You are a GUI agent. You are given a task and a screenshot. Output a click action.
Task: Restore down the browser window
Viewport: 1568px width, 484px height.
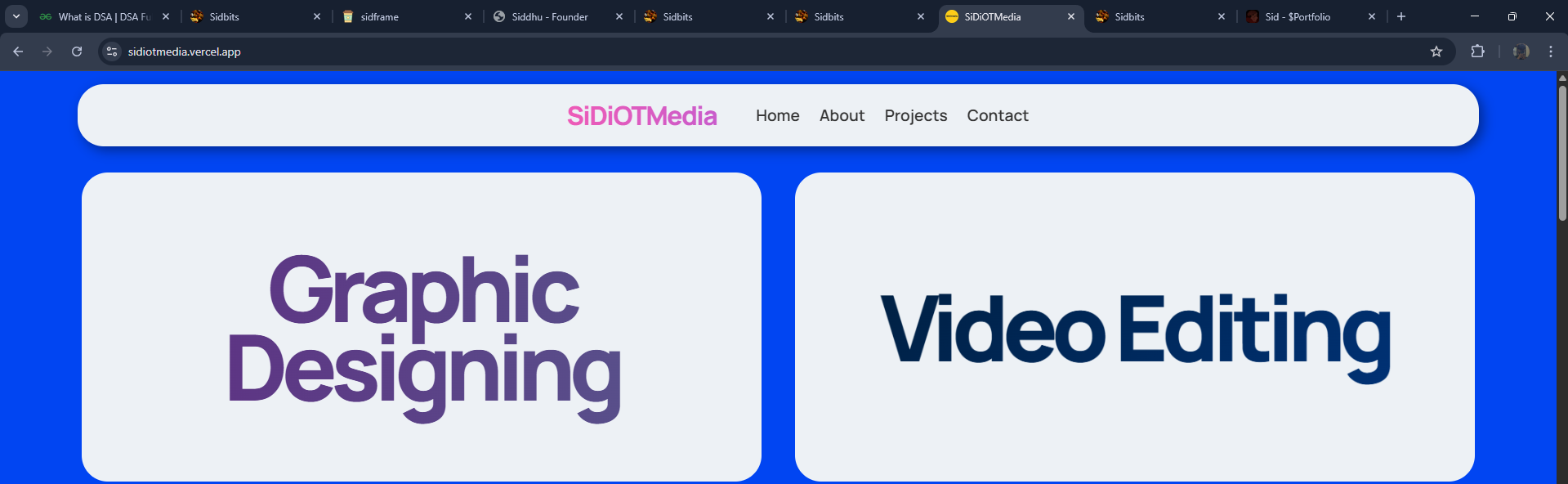1512,16
